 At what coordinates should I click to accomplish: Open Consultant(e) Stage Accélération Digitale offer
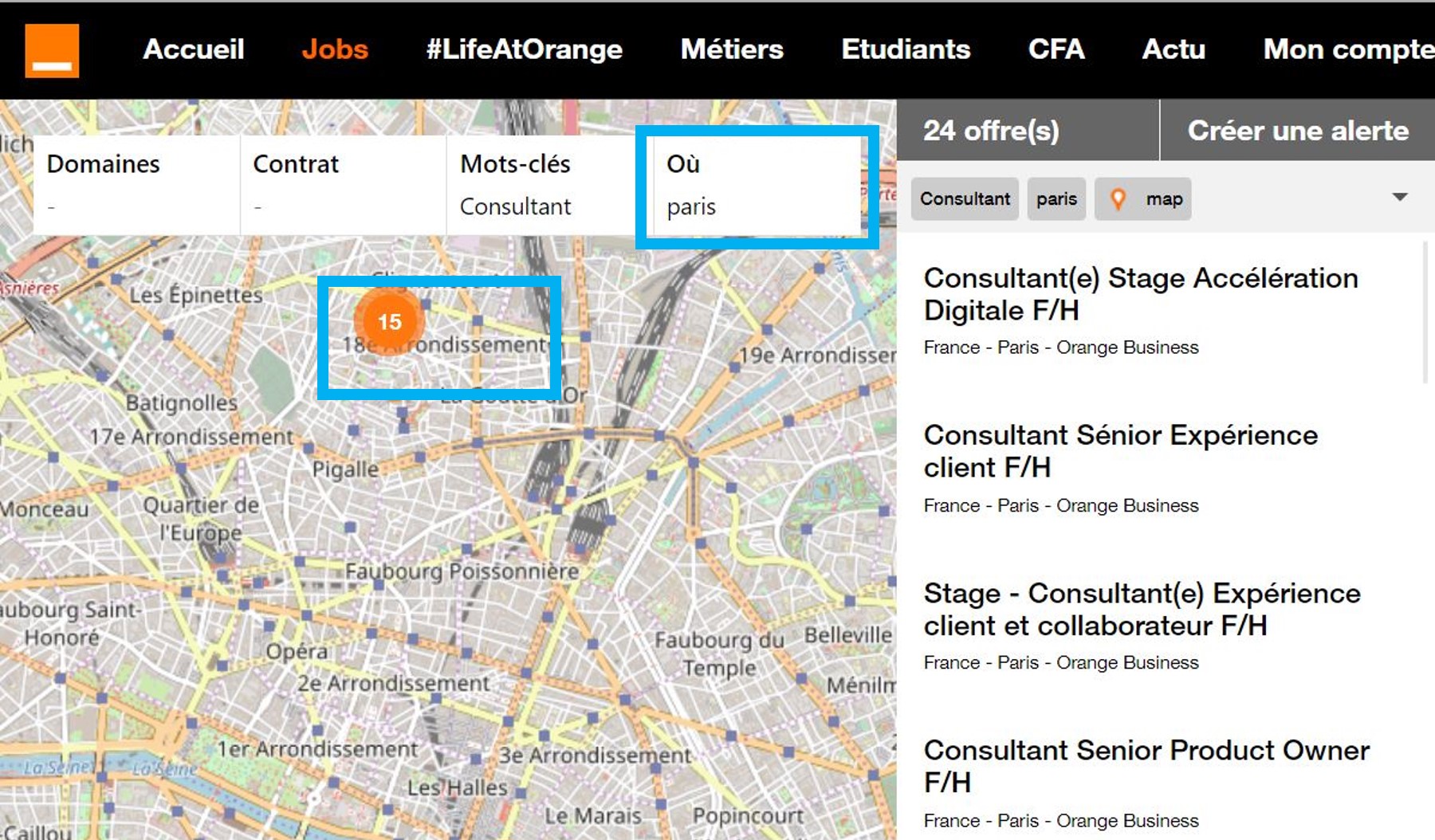click(x=1140, y=293)
